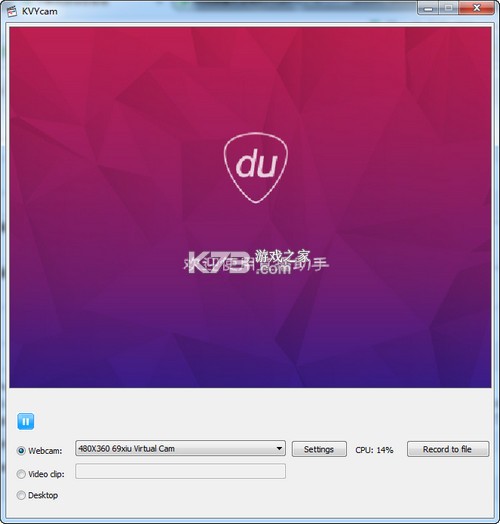Close the KVYcam window

pos(476,8)
